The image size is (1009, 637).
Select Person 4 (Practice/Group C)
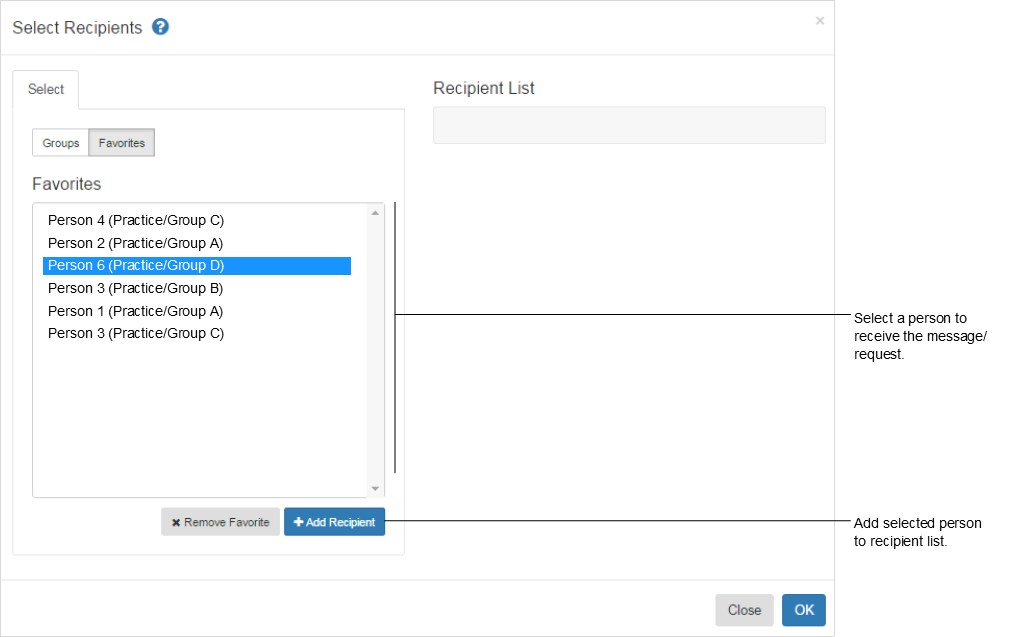coord(136,220)
